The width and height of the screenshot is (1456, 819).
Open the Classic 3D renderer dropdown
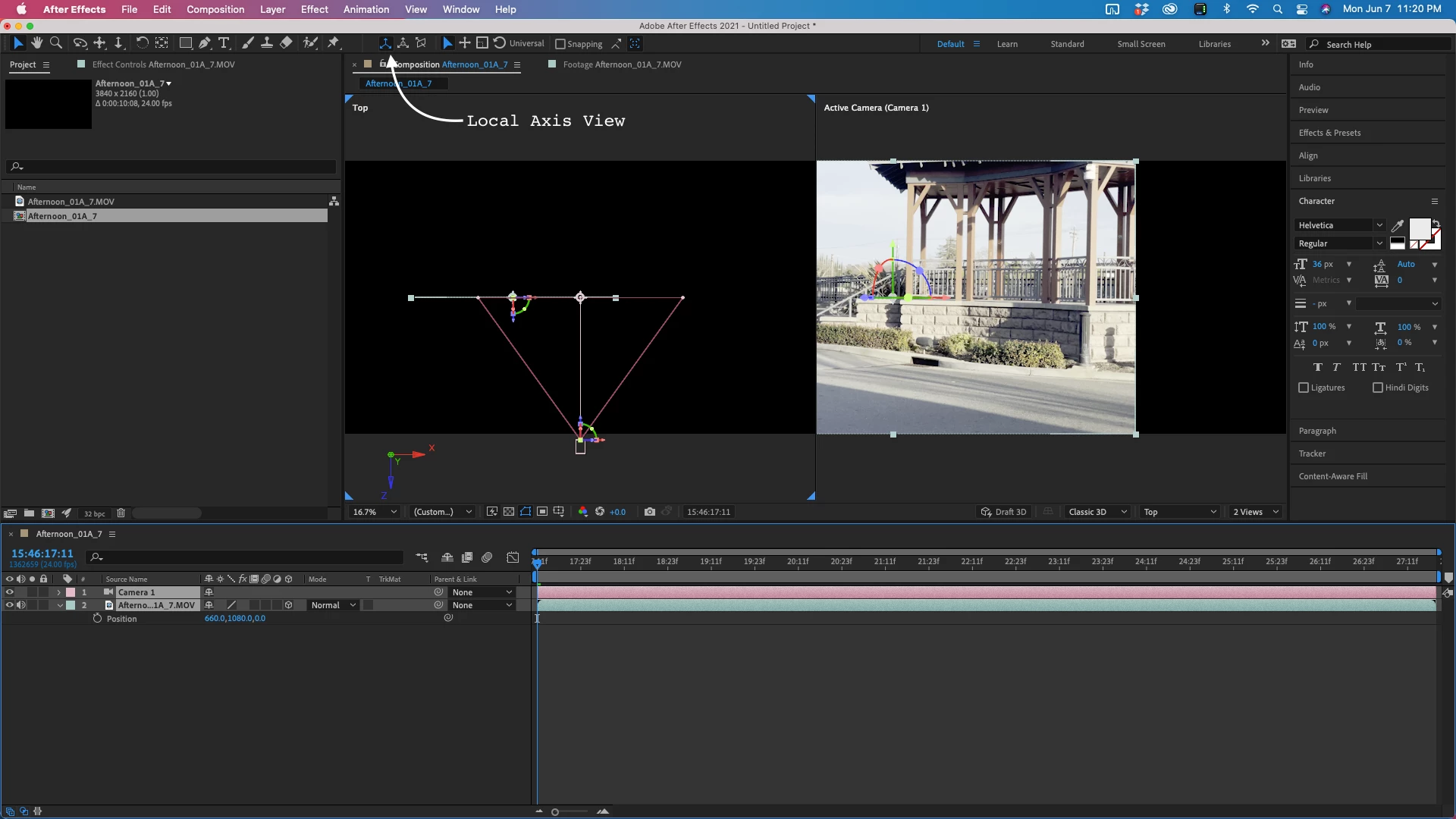(x=1097, y=512)
